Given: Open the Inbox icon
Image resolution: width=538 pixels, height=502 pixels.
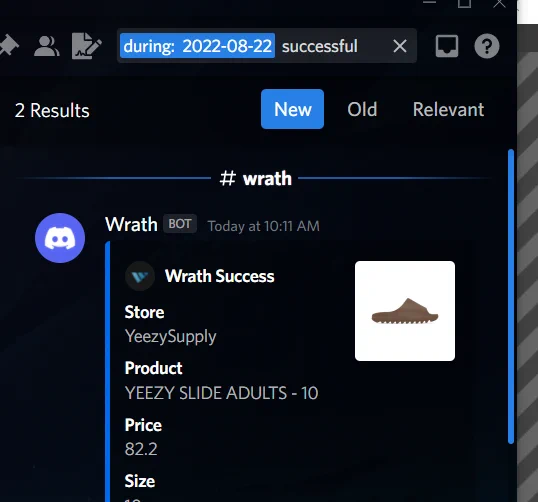Looking at the screenshot, I should (x=446, y=46).
